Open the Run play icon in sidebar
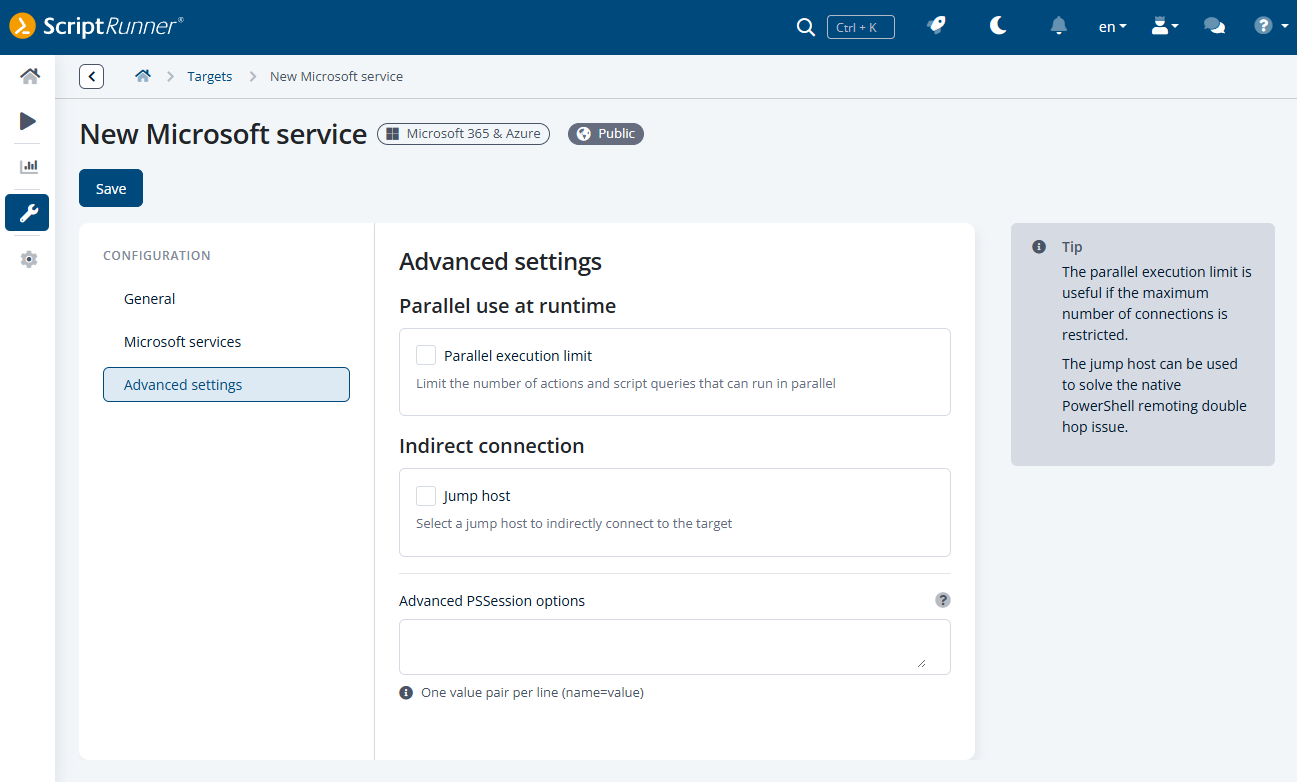This screenshot has height=782, width=1297. (x=28, y=121)
